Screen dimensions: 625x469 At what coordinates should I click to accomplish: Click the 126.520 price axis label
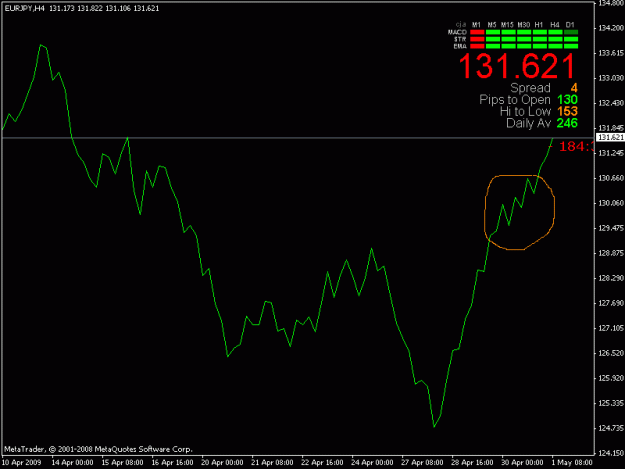pyautogui.click(x=611, y=353)
